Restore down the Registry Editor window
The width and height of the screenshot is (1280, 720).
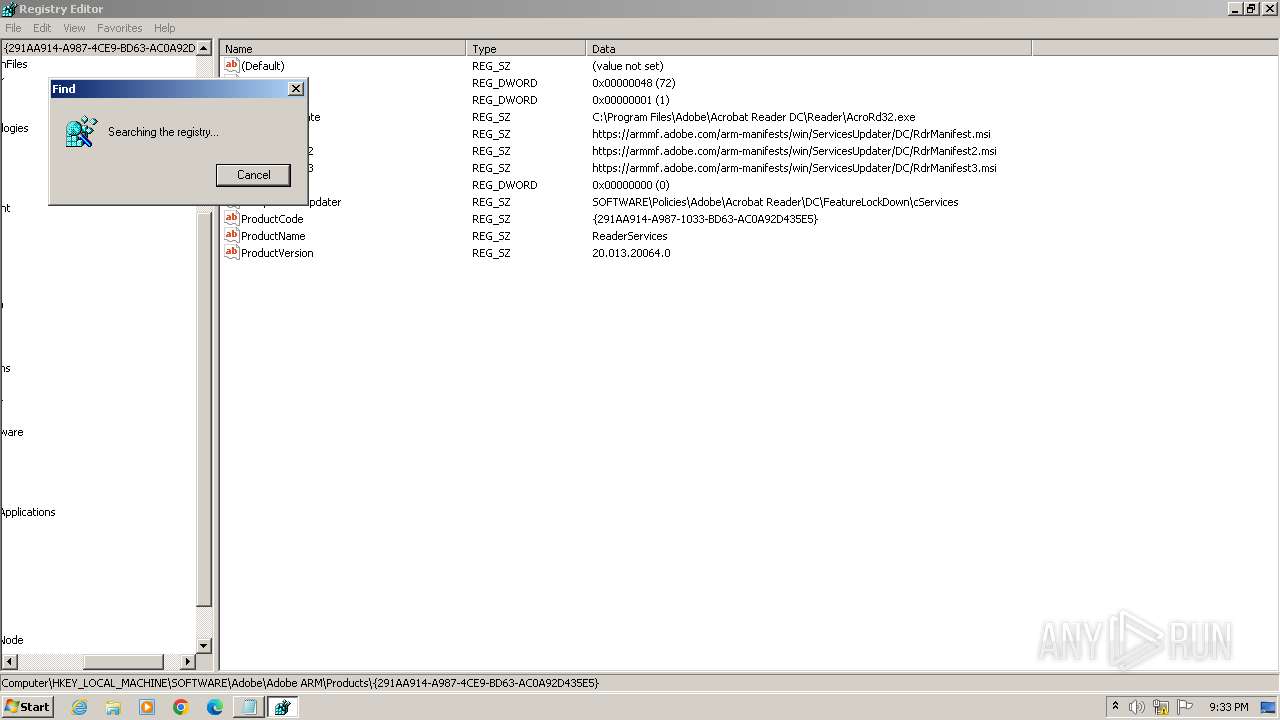tap(1251, 8)
